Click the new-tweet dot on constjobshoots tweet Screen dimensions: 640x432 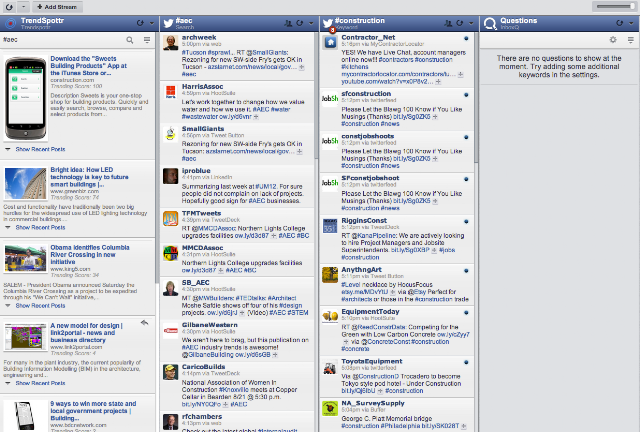click(x=466, y=137)
